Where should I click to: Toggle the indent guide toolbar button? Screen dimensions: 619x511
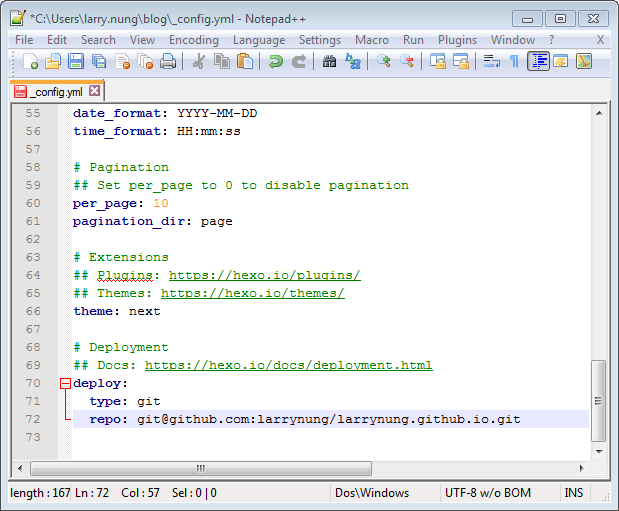pos(538,62)
